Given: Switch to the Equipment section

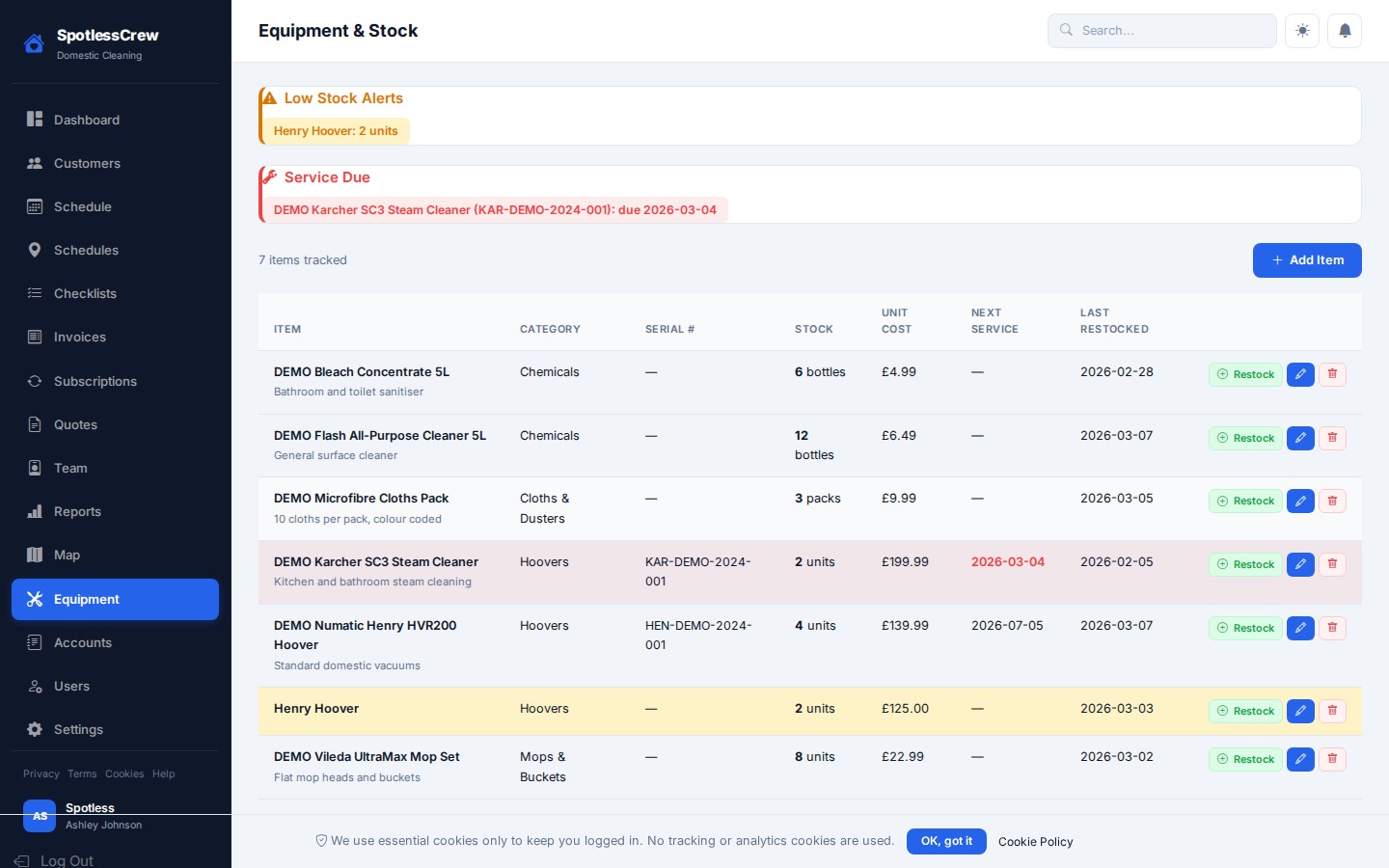Looking at the screenshot, I should tap(86, 599).
